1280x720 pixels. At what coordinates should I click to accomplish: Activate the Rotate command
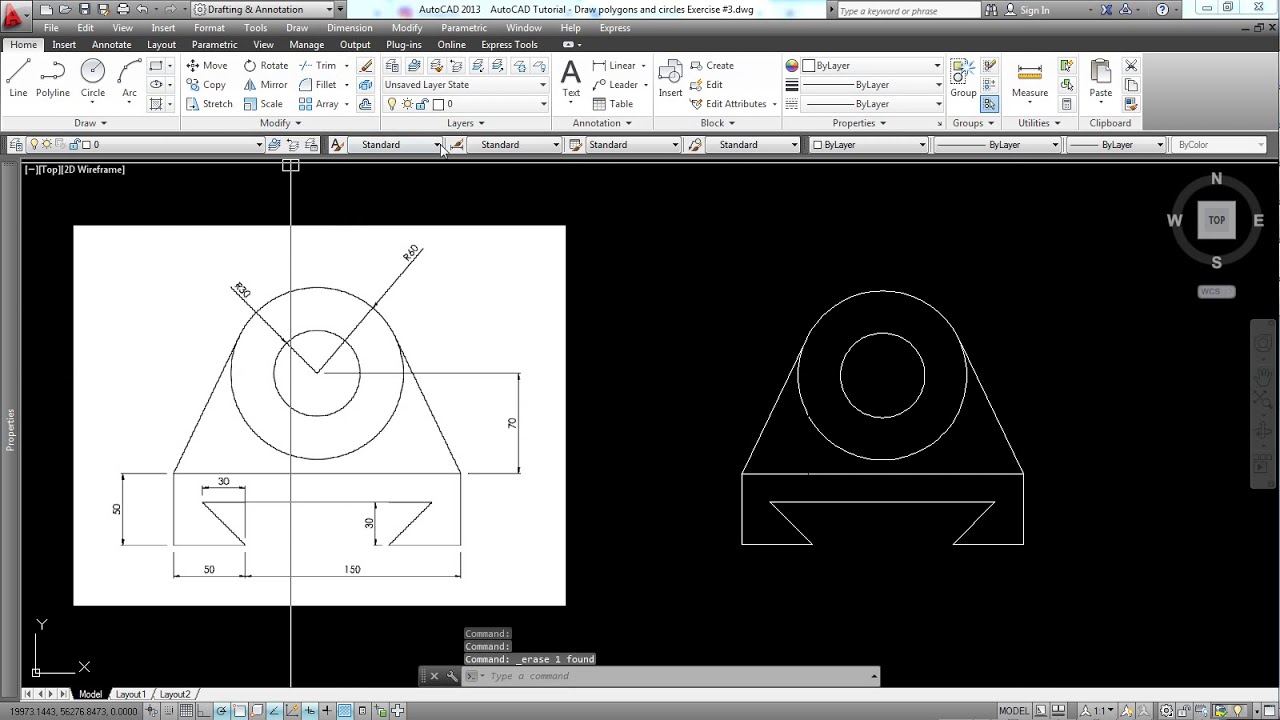pos(266,66)
